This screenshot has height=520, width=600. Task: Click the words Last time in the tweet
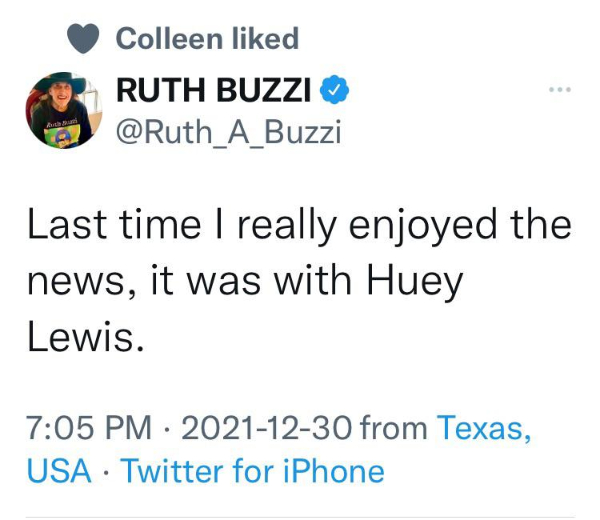100,226
